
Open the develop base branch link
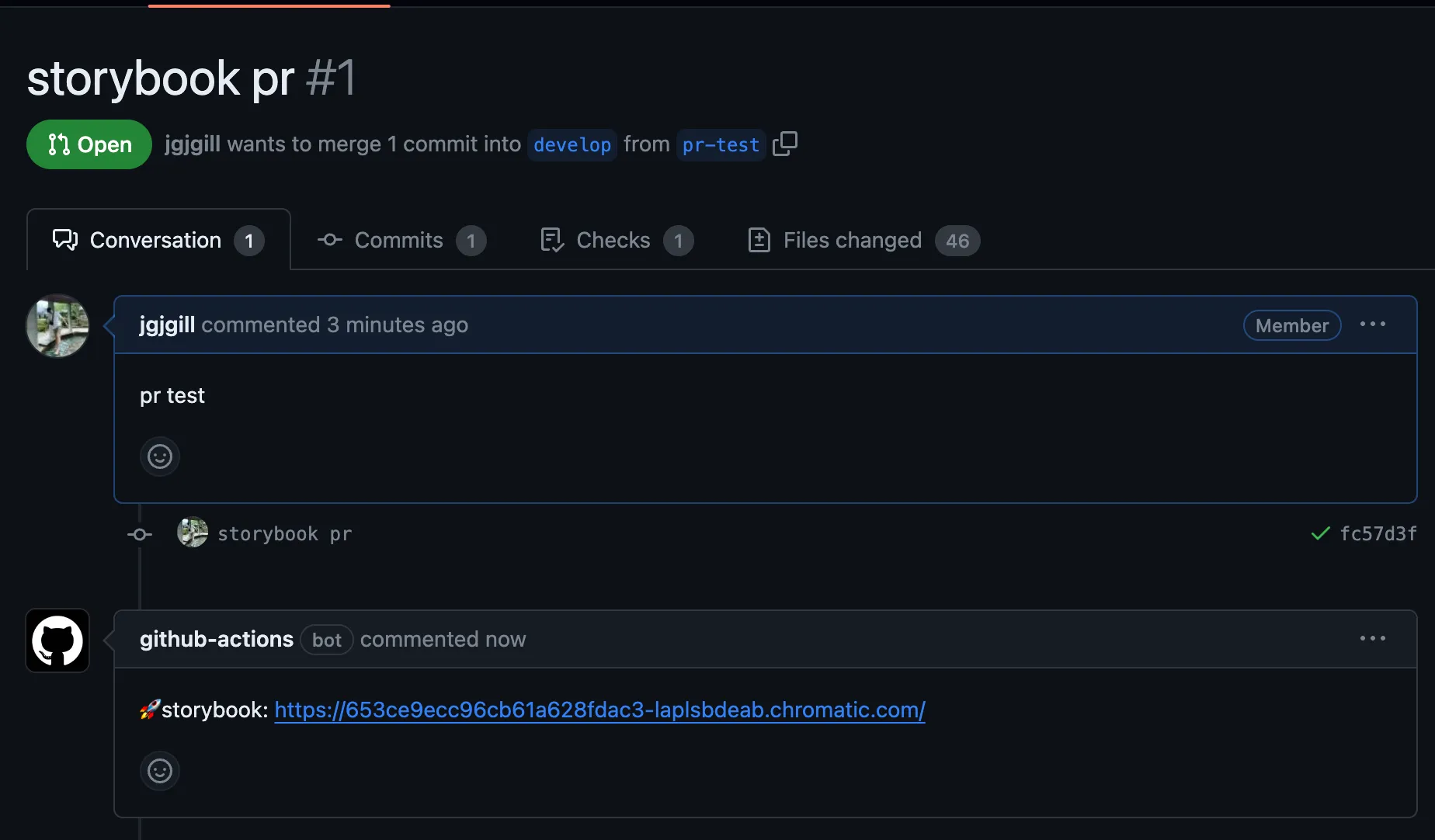tap(572, 145)
